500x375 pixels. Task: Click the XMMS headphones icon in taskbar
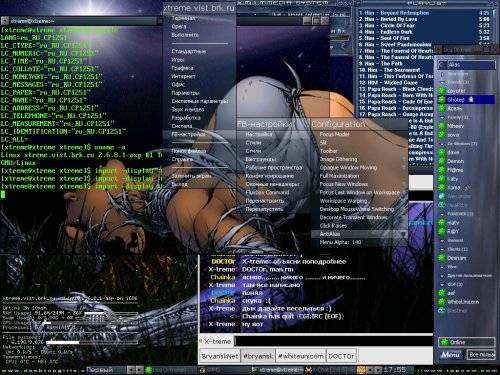pyautogui.click(x=202, y=370)
